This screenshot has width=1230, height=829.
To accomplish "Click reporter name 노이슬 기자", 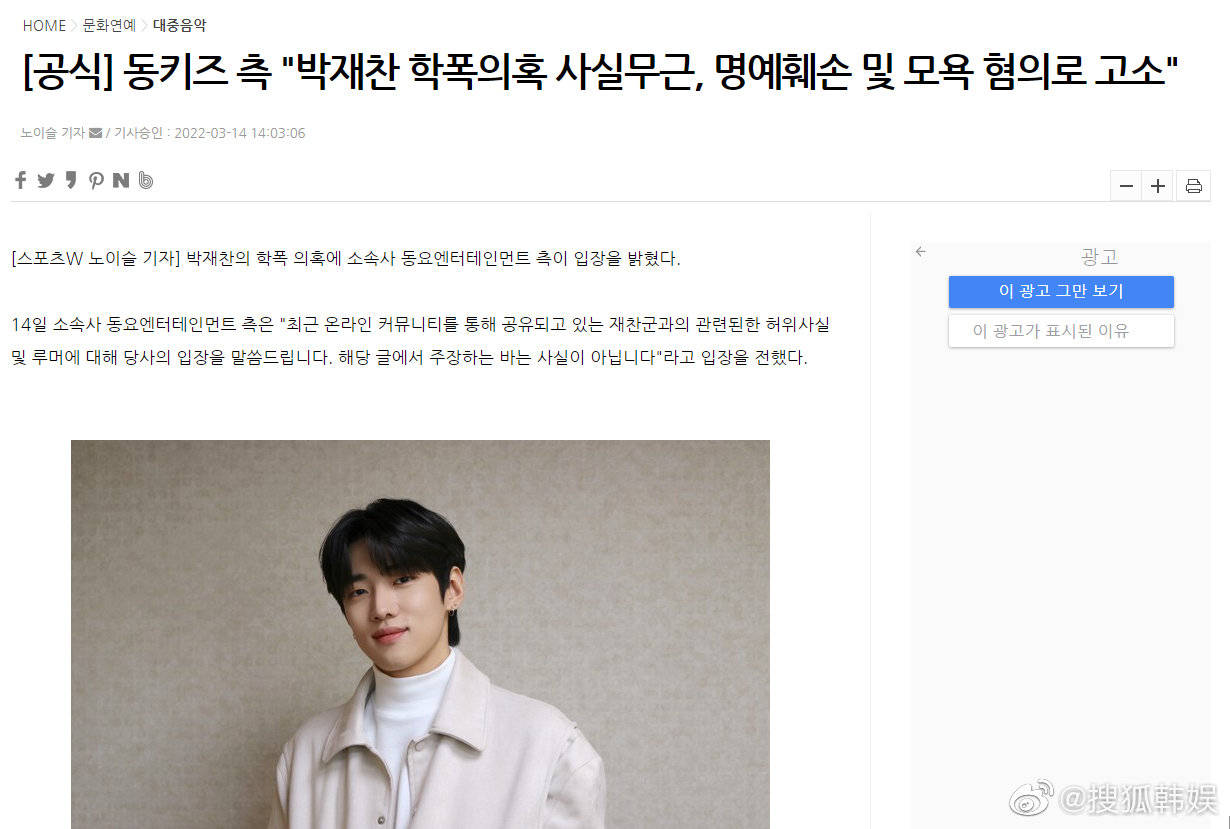I will (x=53, y=133).
